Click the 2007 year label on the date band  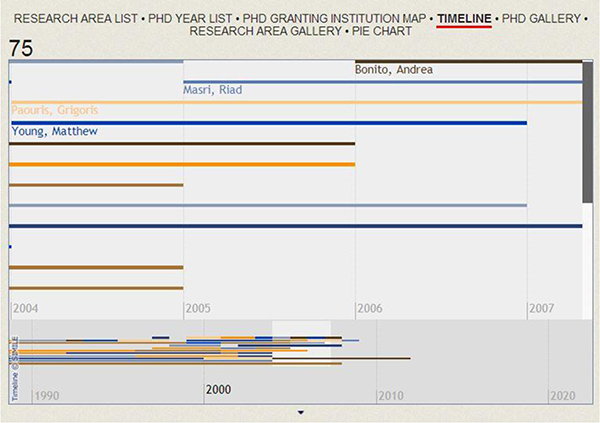(541, 308)
